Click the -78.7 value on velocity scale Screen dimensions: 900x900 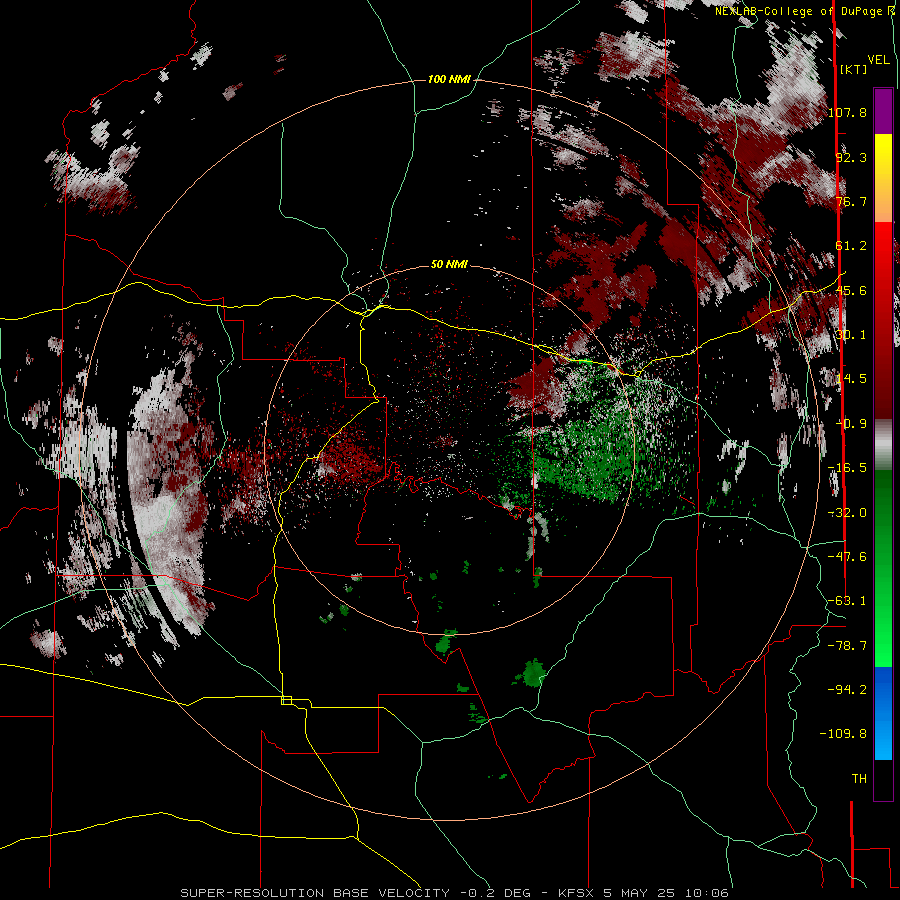tap(848, 646)
